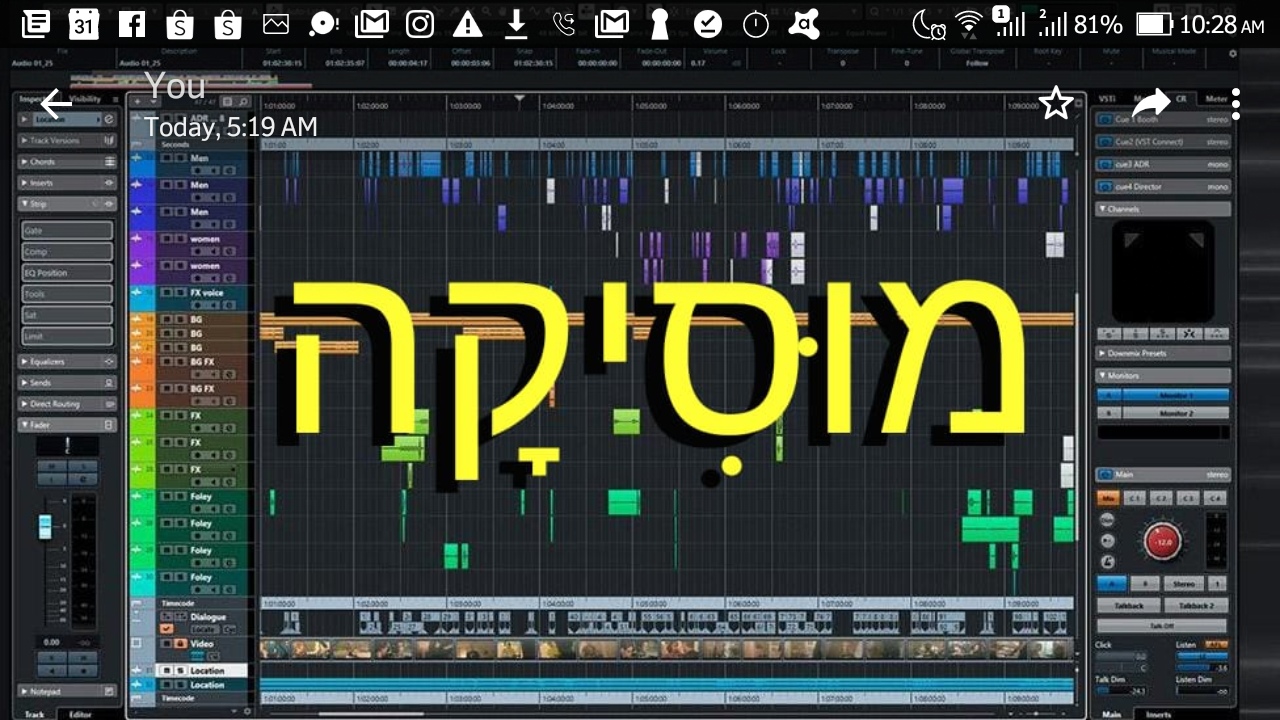
Task: Open the VSTi tab
Action: click(1107, 99)
